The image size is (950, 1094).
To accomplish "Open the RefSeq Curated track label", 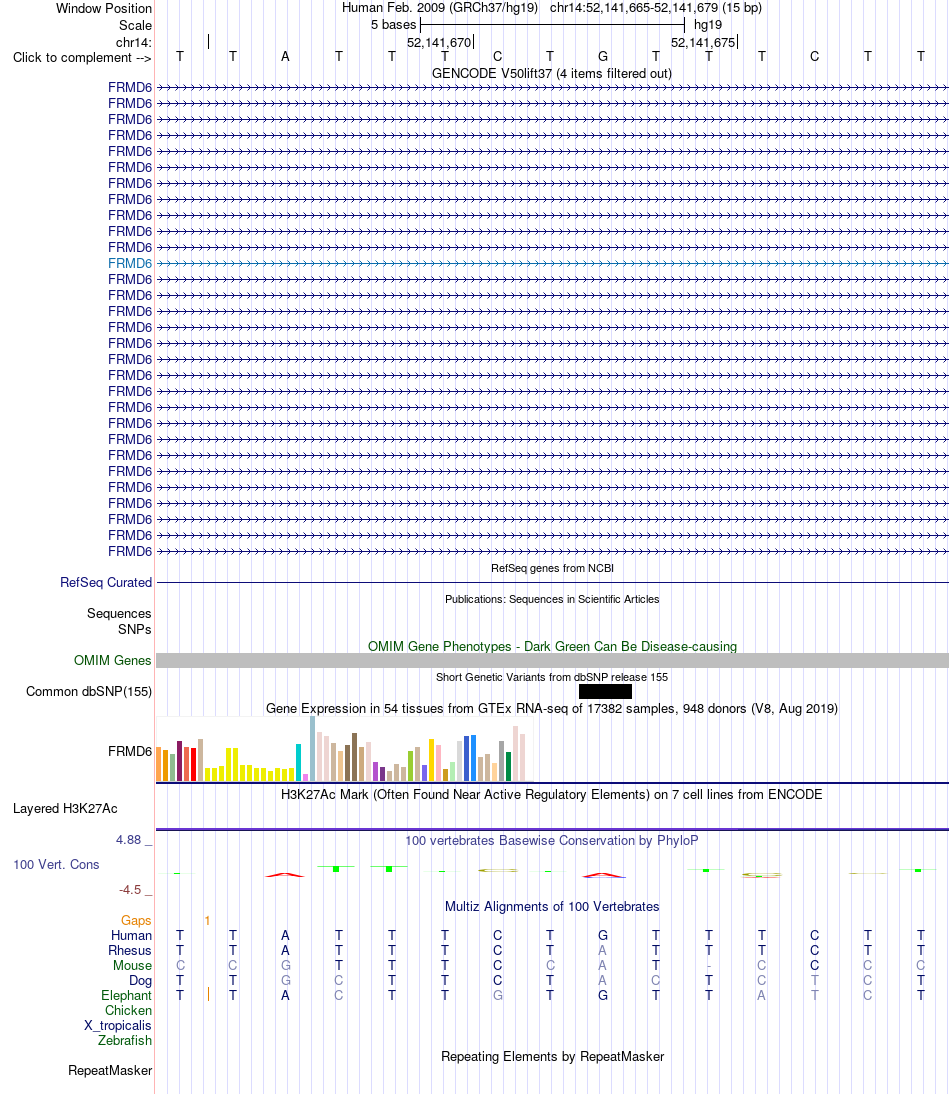I will coord(105,583).
